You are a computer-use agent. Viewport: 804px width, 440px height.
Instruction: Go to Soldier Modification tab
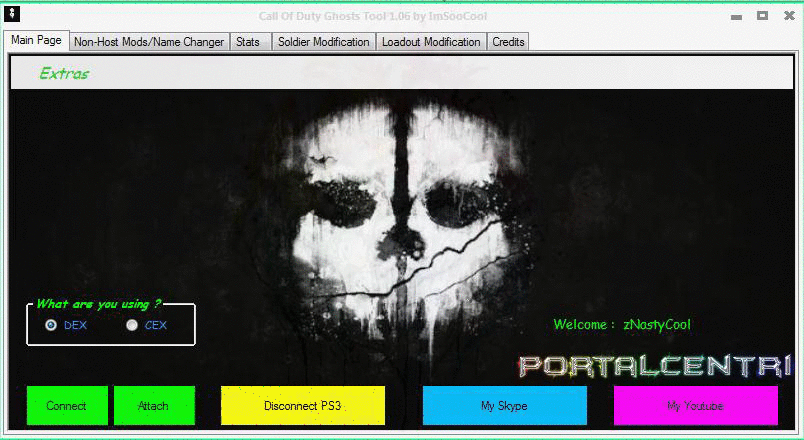pos(324,42)
